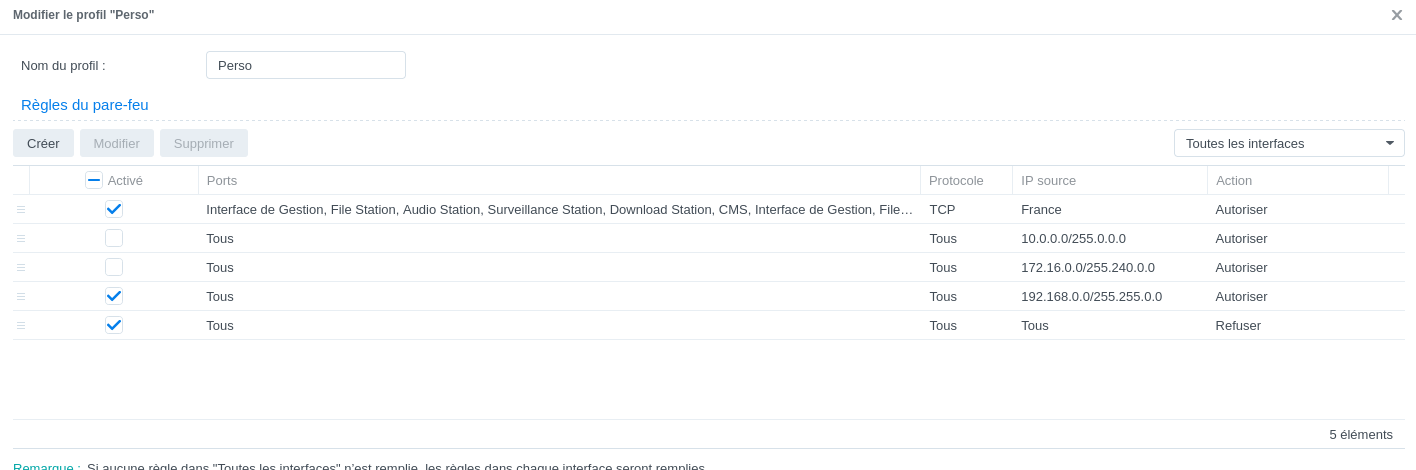Click drag handle of the 192.168.0.0 rule
Viewport: 1416px width, 470px height.
point(21,297)
